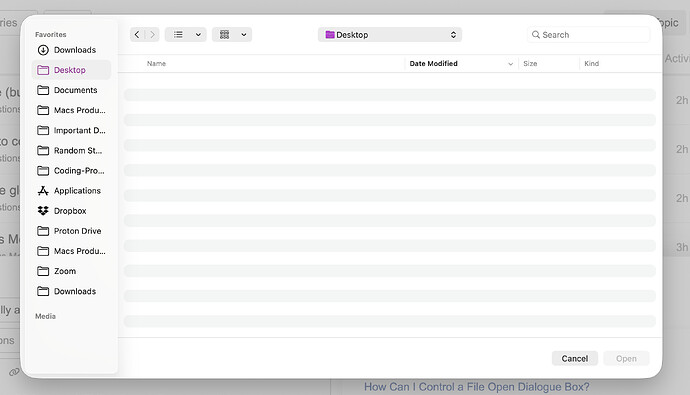This screenshot has height=395, width=690.
Task: Open the Important D... sidebar folder
Action: coord(71,130)
